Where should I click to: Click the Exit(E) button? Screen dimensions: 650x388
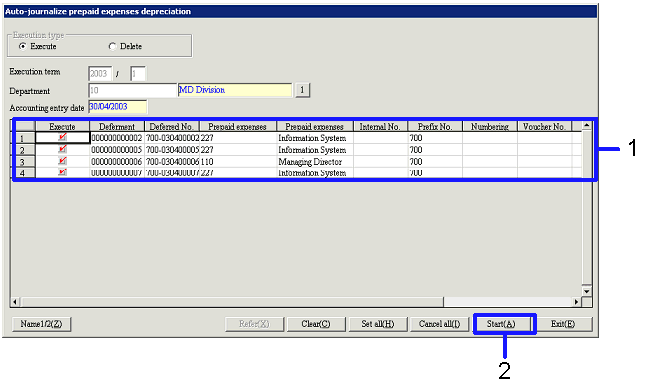pos(563,324)
